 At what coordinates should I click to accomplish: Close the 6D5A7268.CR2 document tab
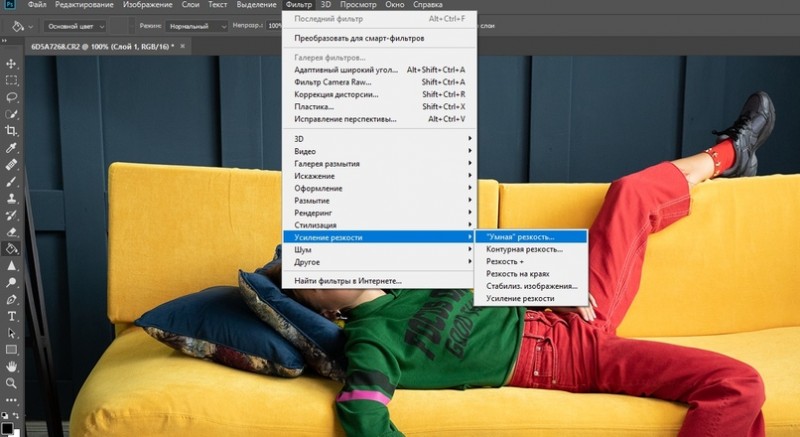point(182,46)
